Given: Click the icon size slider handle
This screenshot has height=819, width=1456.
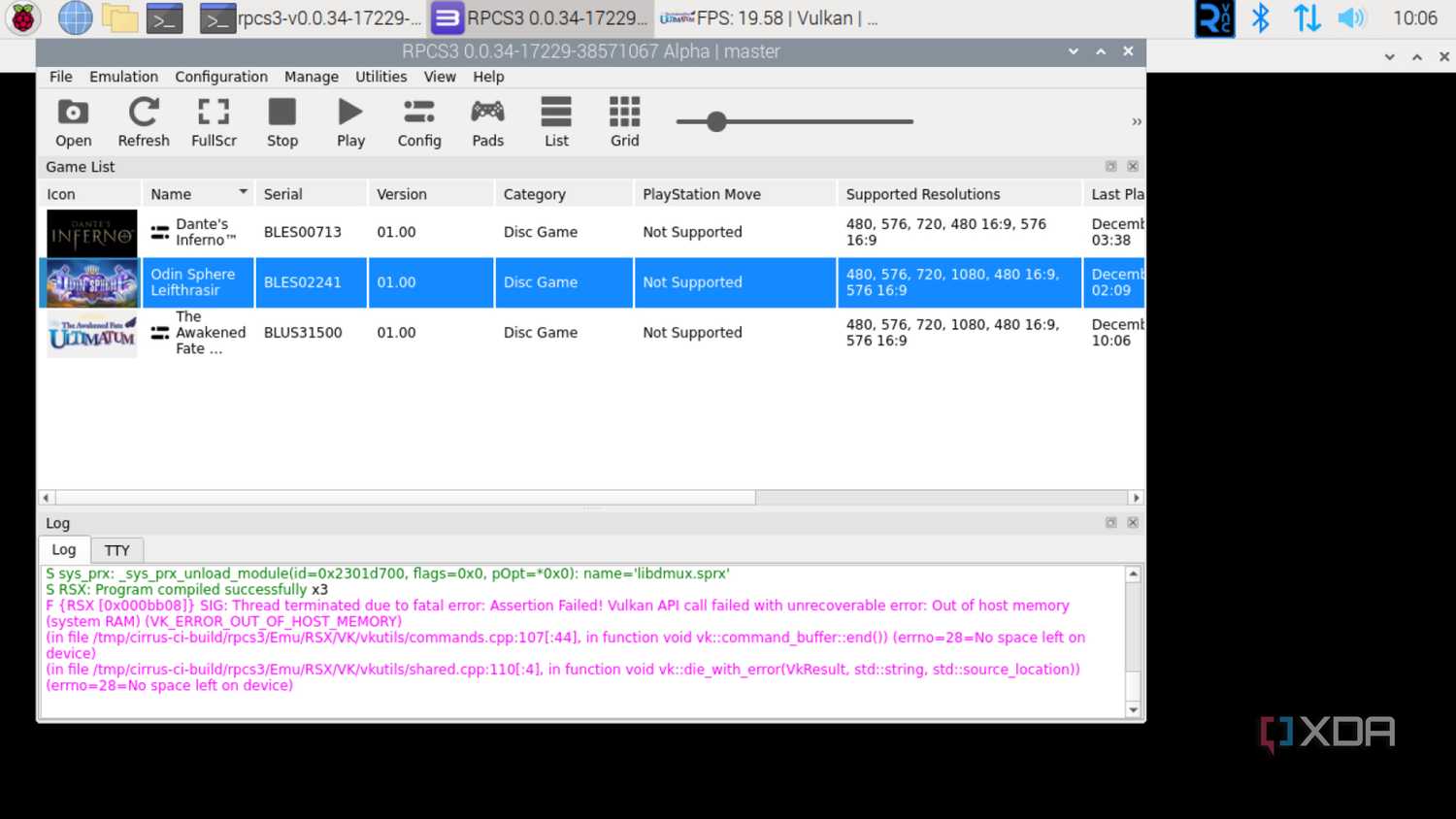Looking at the screenshot, I should pyautogui.click(x=716, y=121).
